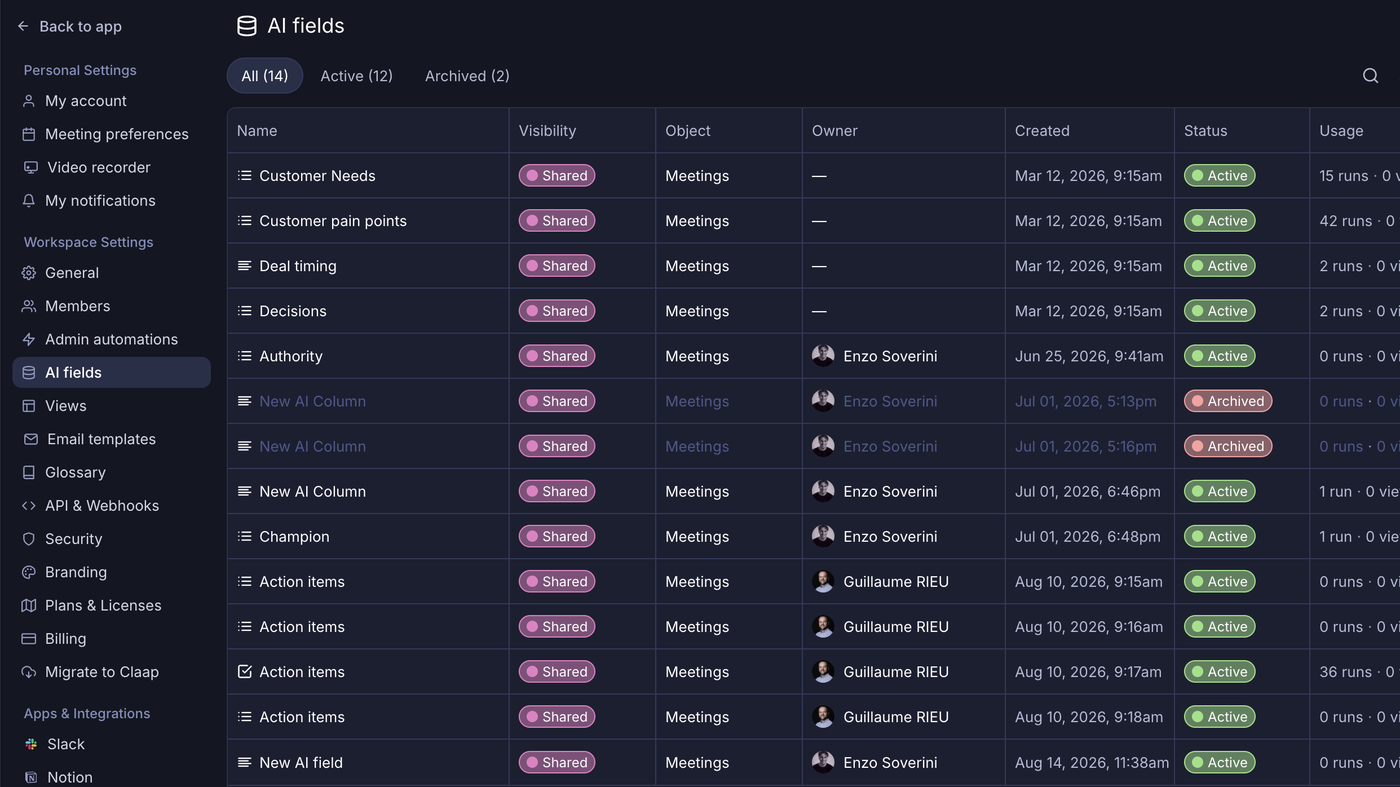1400x787 pixels.
Task: Switch to the Active (12) tab
Action: coord(356,76)
